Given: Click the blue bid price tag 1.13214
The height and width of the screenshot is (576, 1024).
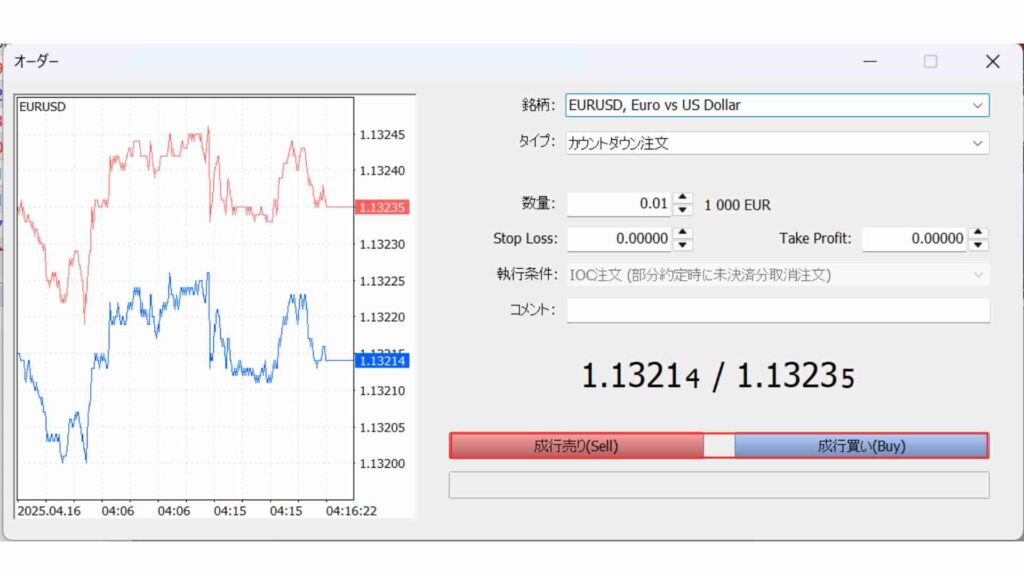Looking at the screenshot, I should click(x=383, y=361).
